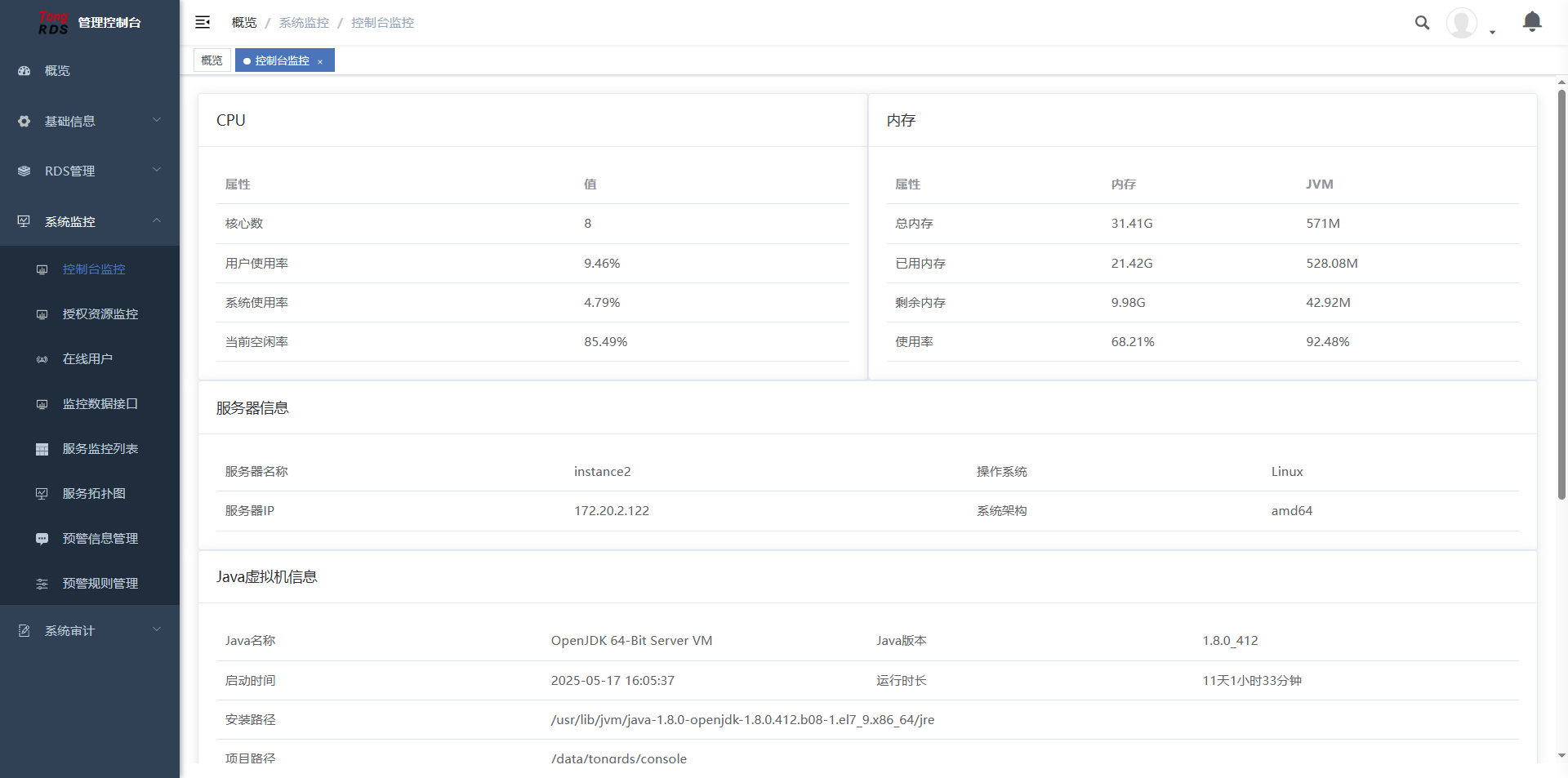Image resolution: width=1568 pixels, height=778 pixels.
Task: Select the 安装路径 JRE path value
Action: [x=743, y=720]
